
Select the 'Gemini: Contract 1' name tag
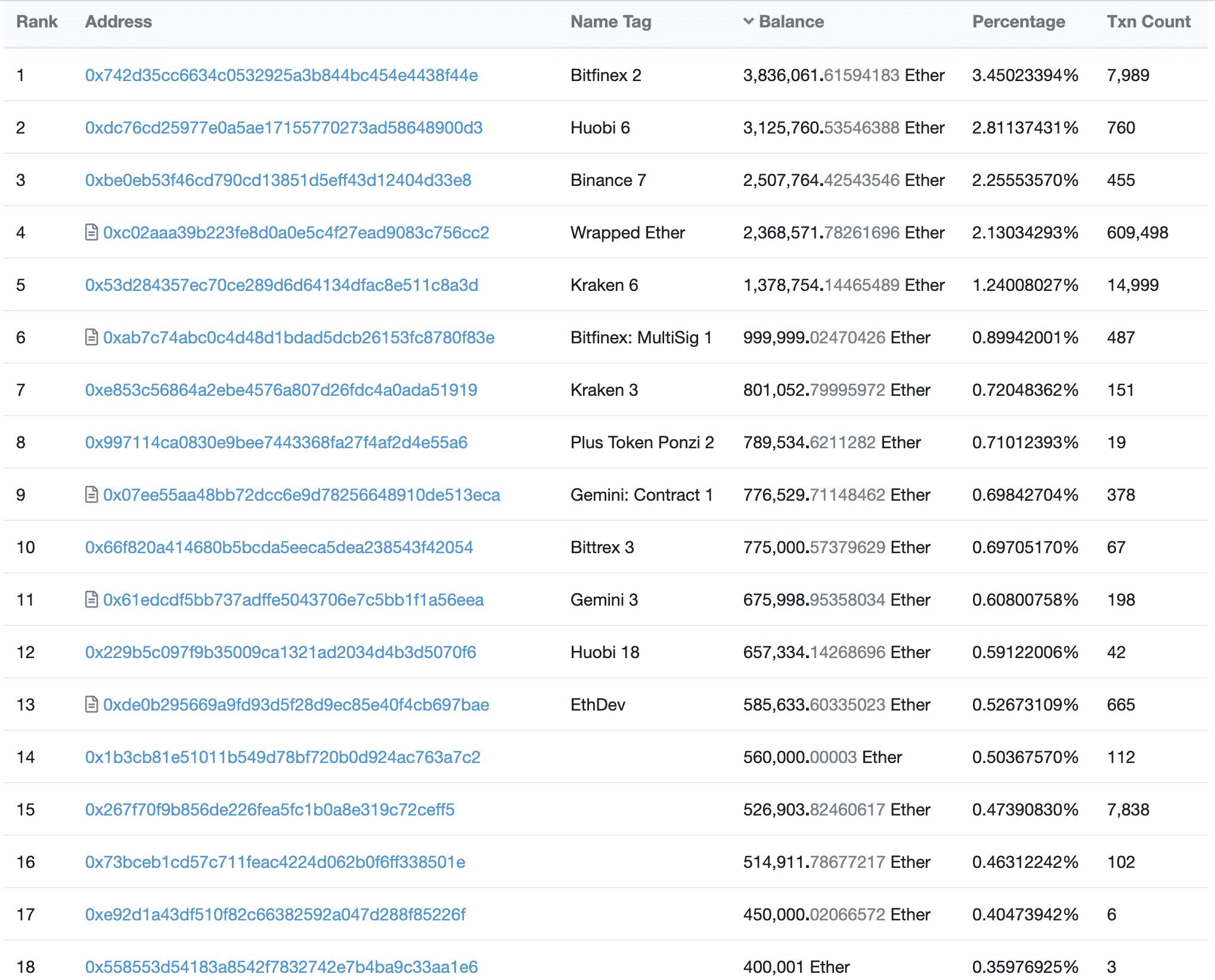pyautogui.click(x=641, y=495)
